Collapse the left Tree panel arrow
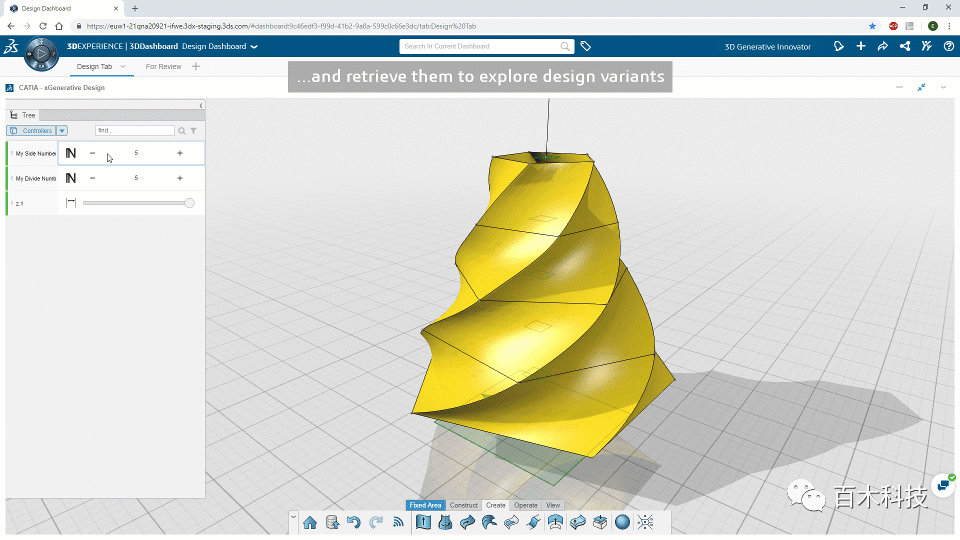960x540 pixels. tap(201, 105)
